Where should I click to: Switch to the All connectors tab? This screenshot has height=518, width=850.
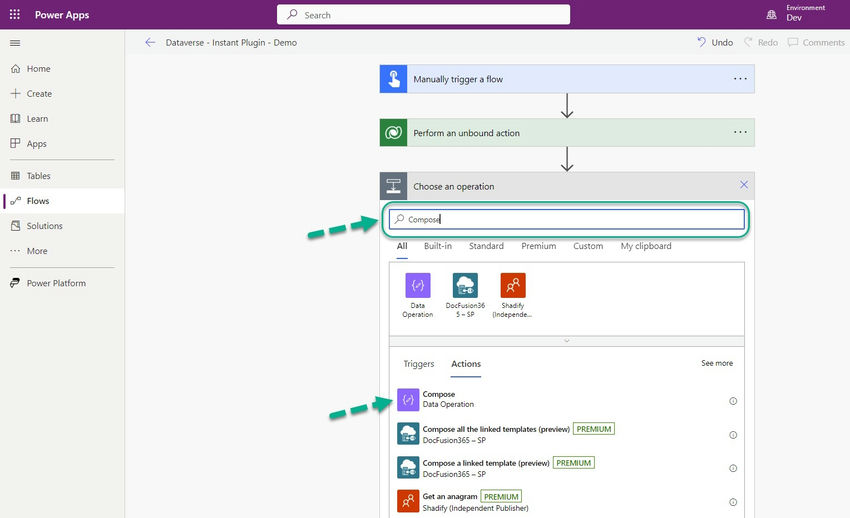[x=402, y=246]
